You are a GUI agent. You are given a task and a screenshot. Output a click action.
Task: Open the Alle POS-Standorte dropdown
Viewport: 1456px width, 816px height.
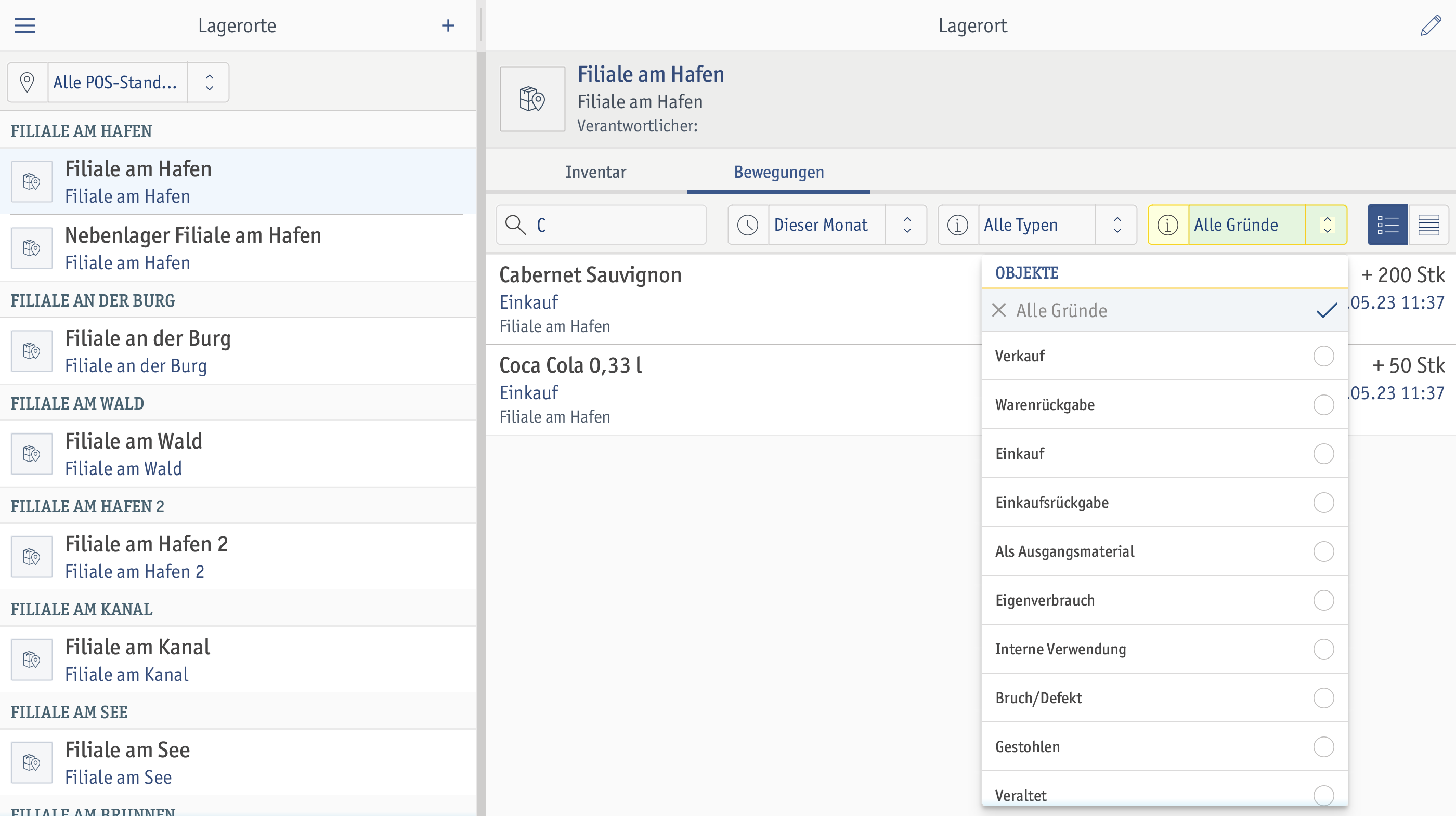[x=118, y=83]
